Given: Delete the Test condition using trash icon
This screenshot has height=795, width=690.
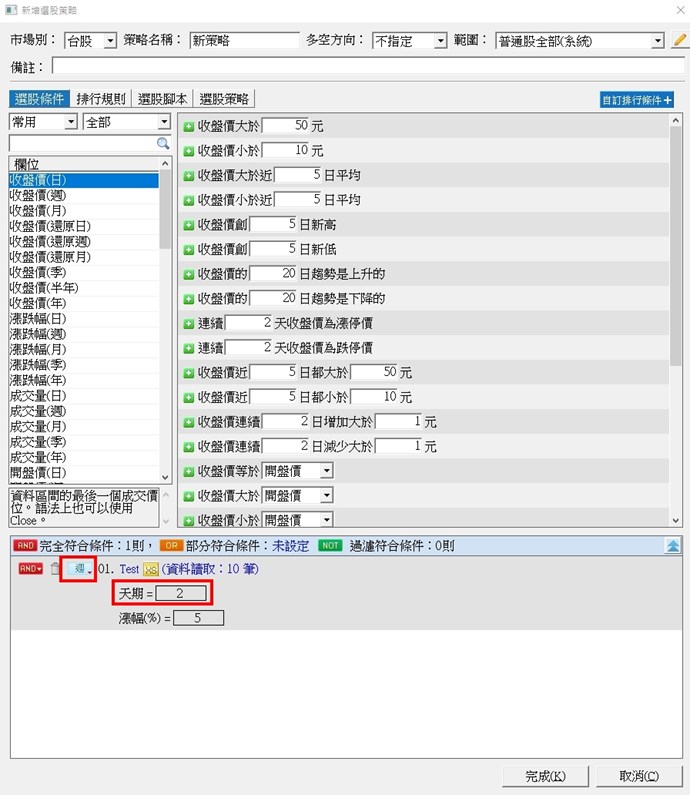Looking at the screenshot, I should 56,569.
